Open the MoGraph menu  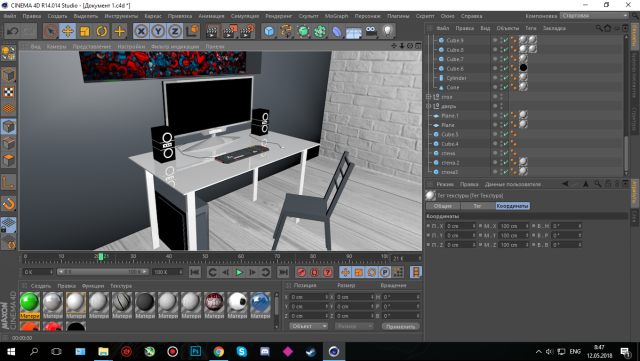pyautogui.click(x=336, y=16)
